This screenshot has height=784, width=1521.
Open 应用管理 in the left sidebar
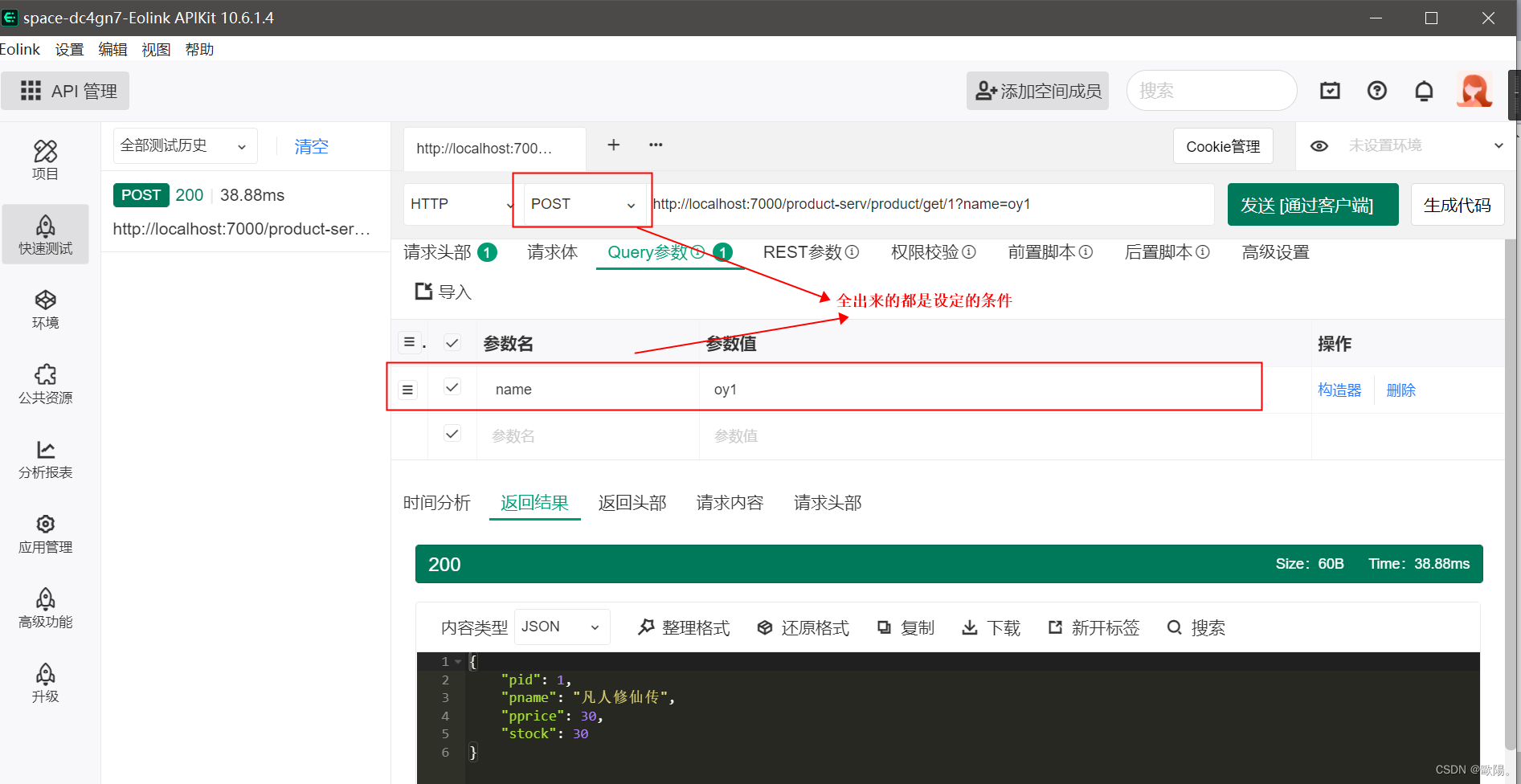pos(45,533)
